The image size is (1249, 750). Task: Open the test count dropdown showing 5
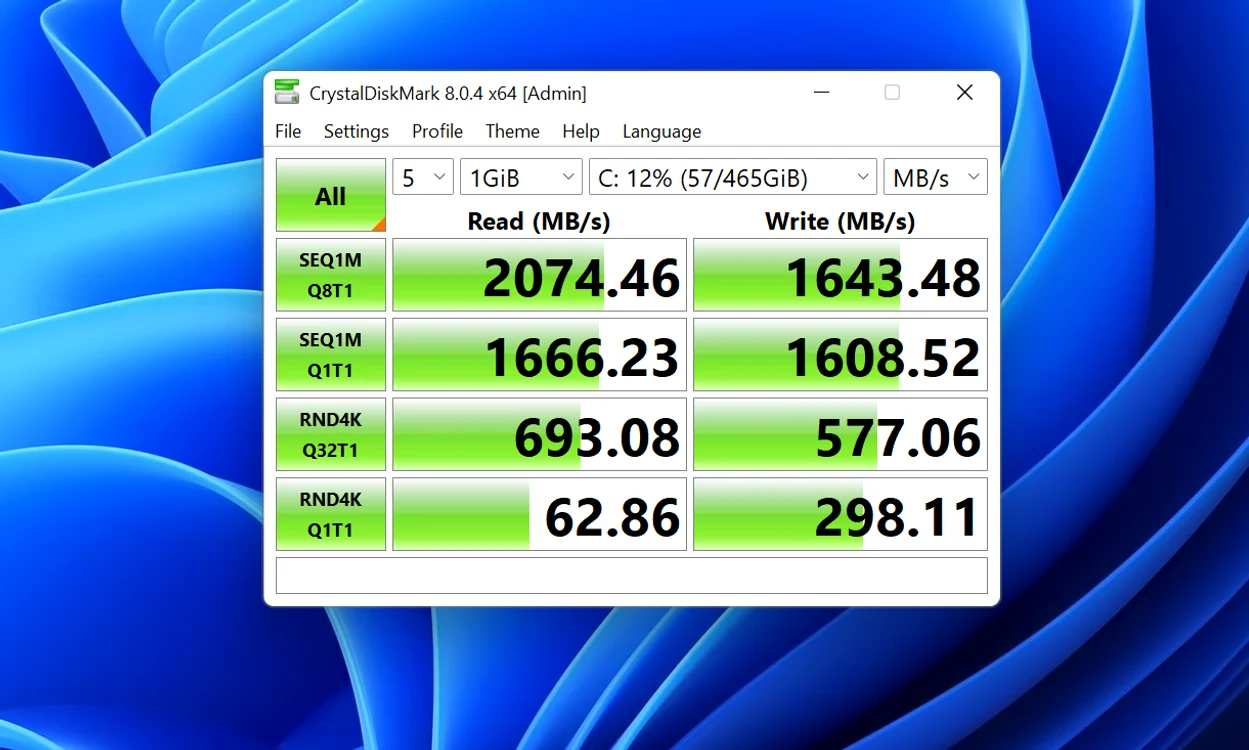coord(423,177)
